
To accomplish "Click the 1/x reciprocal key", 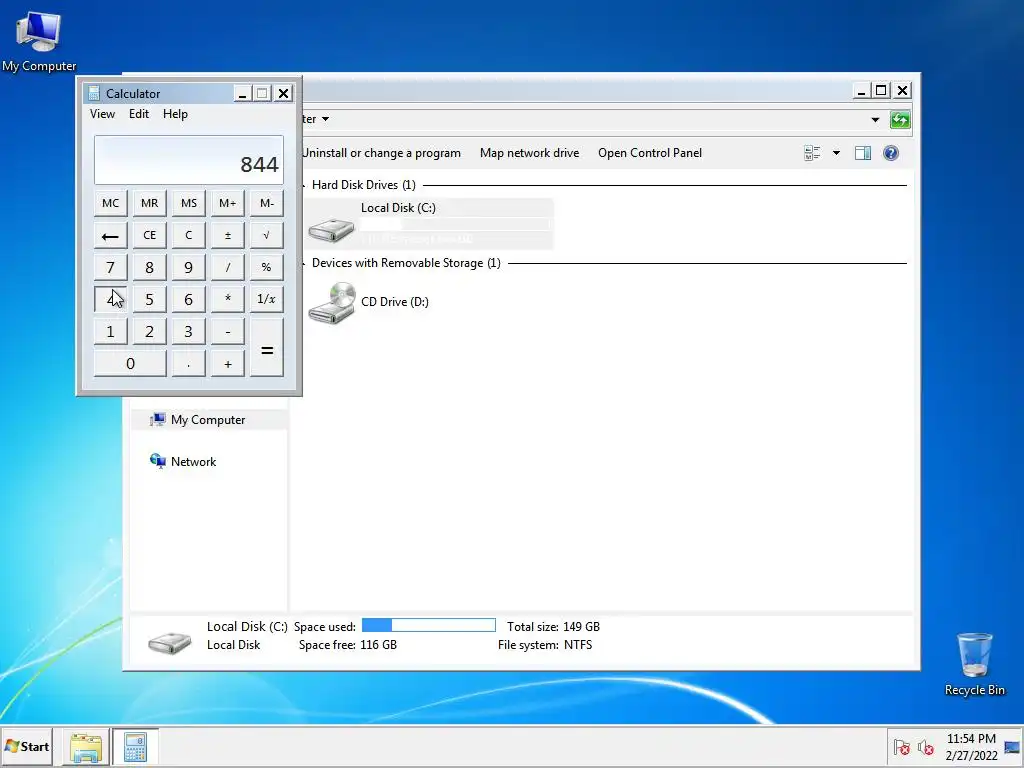I will [266, 300].
